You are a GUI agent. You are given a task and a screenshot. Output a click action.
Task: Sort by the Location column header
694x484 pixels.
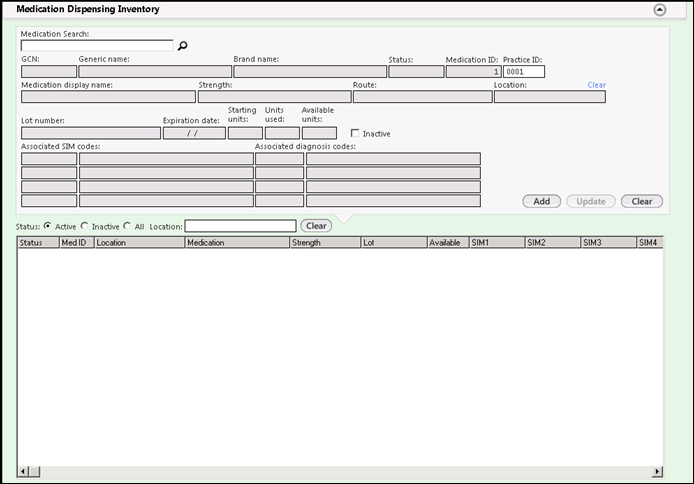[139, 242]
